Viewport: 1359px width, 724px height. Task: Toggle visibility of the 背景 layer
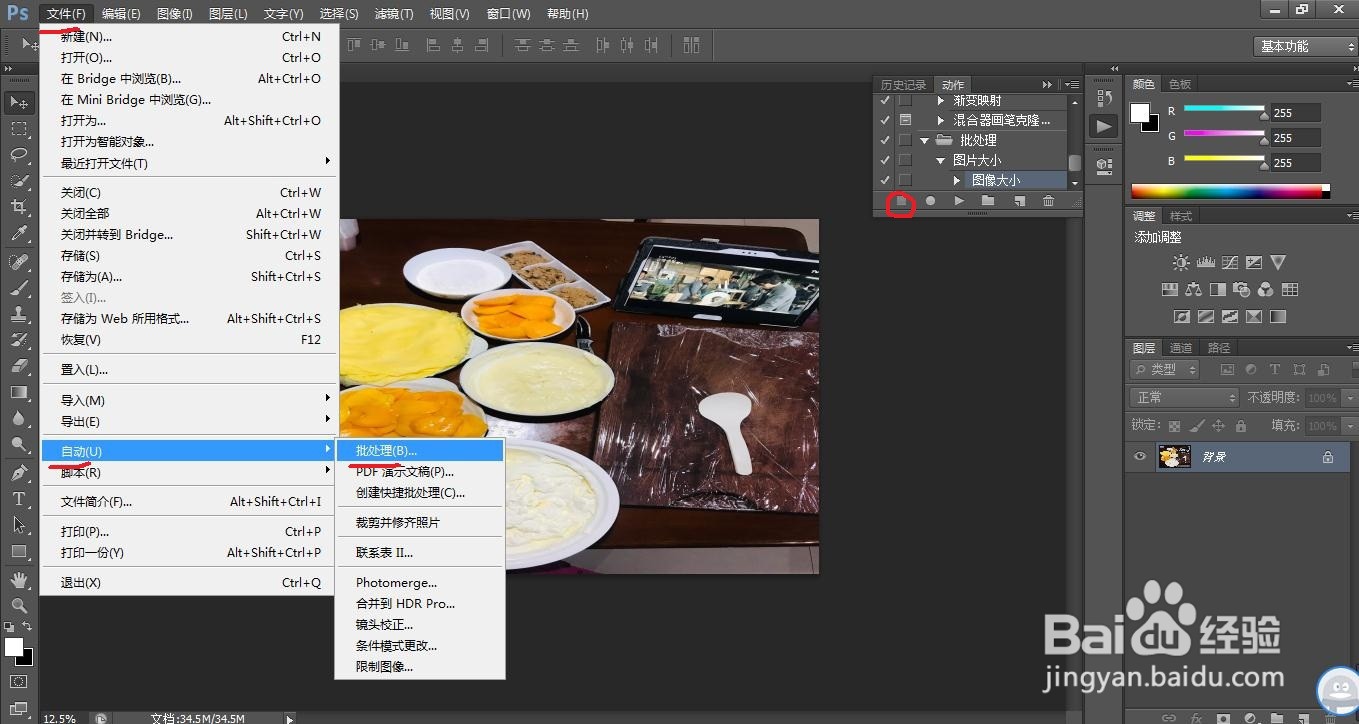[x=1139, y=457]
